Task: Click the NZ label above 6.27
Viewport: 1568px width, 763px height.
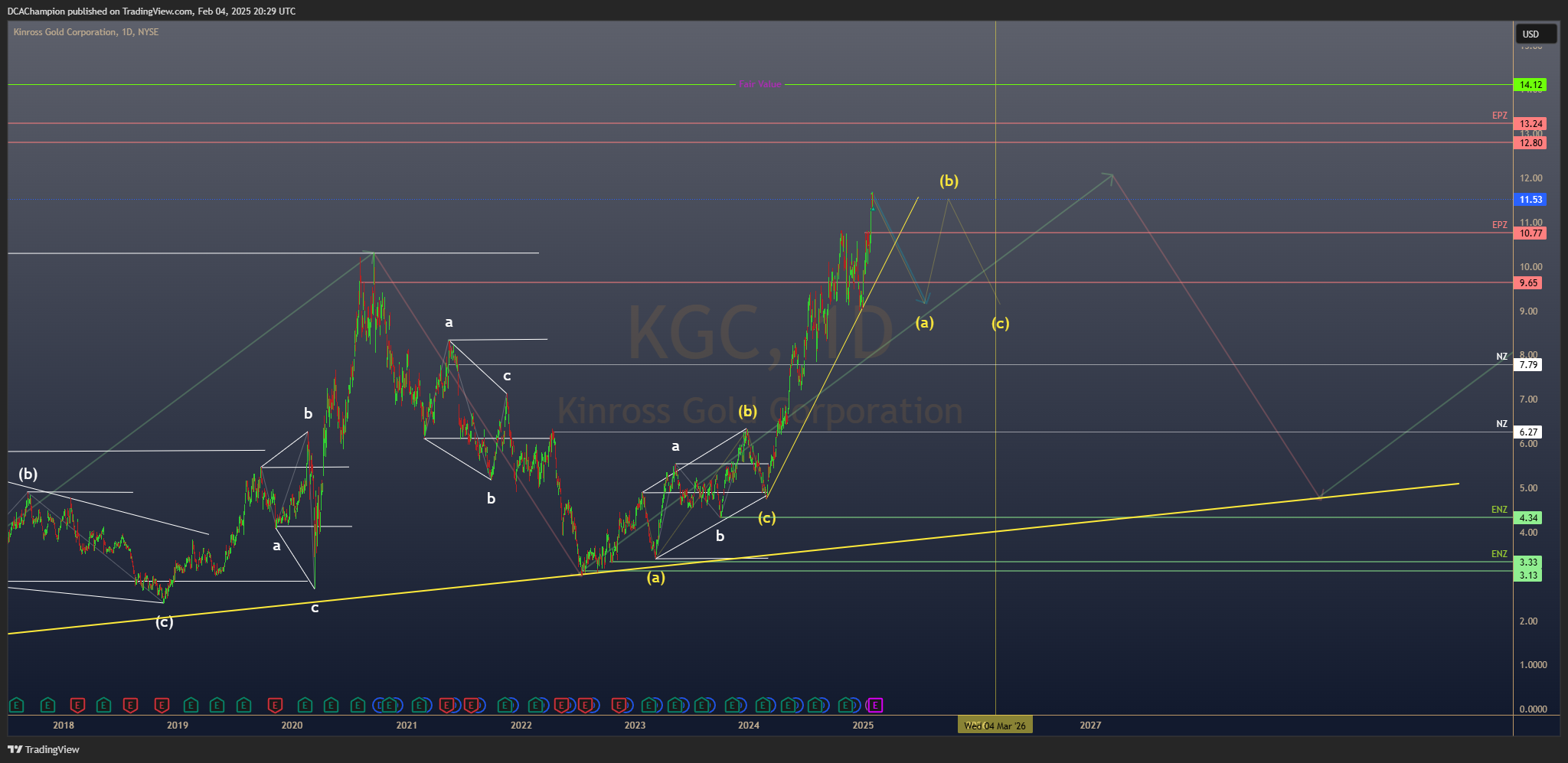Action: pos(1501,424)
